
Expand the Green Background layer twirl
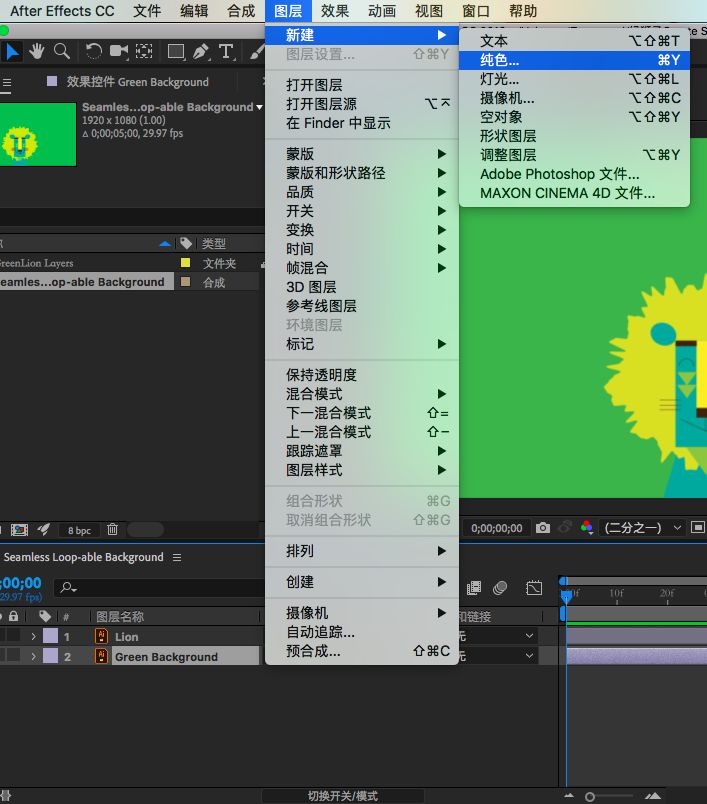click(x=33, y=657)
